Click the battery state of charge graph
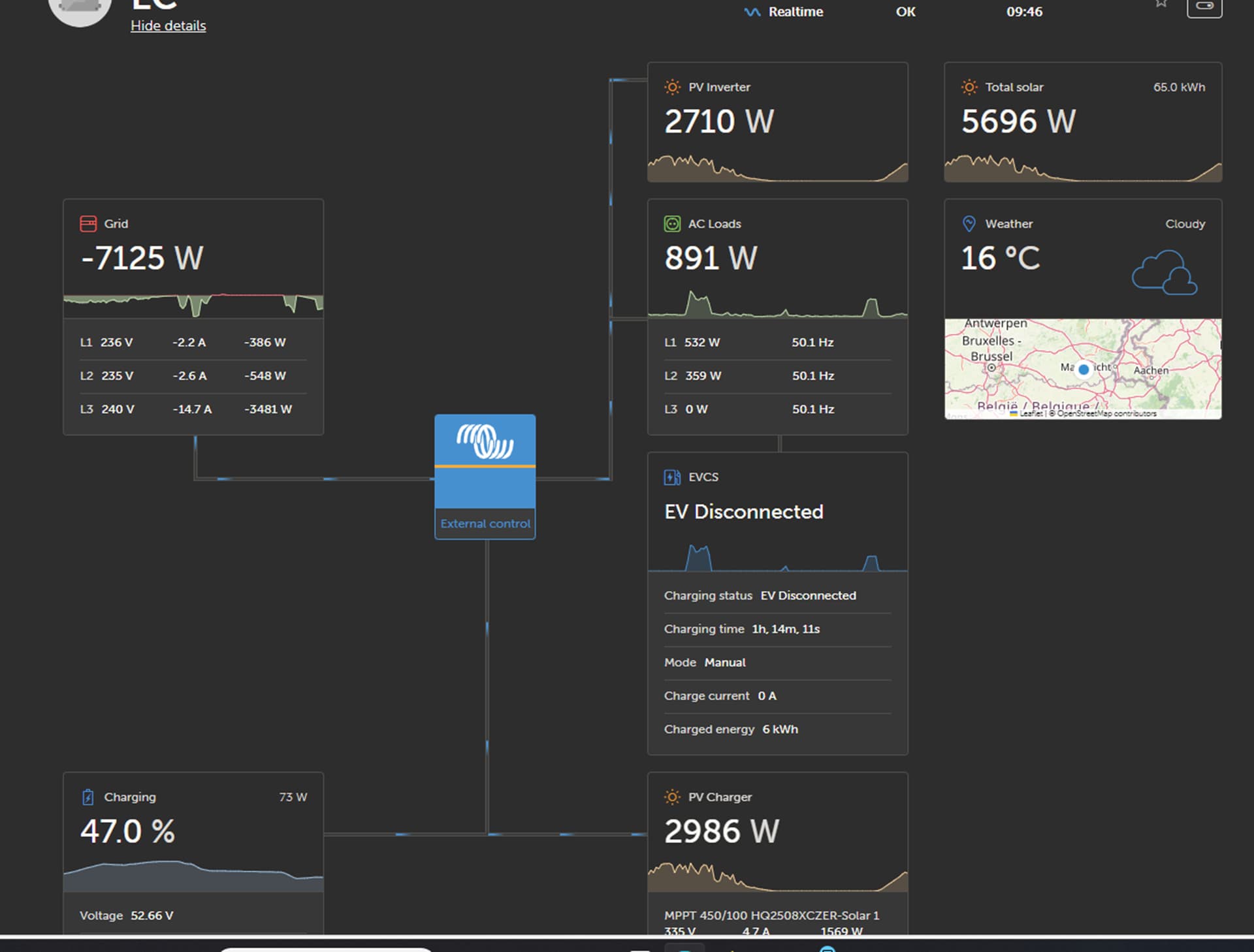 click(x=193, y=876)
